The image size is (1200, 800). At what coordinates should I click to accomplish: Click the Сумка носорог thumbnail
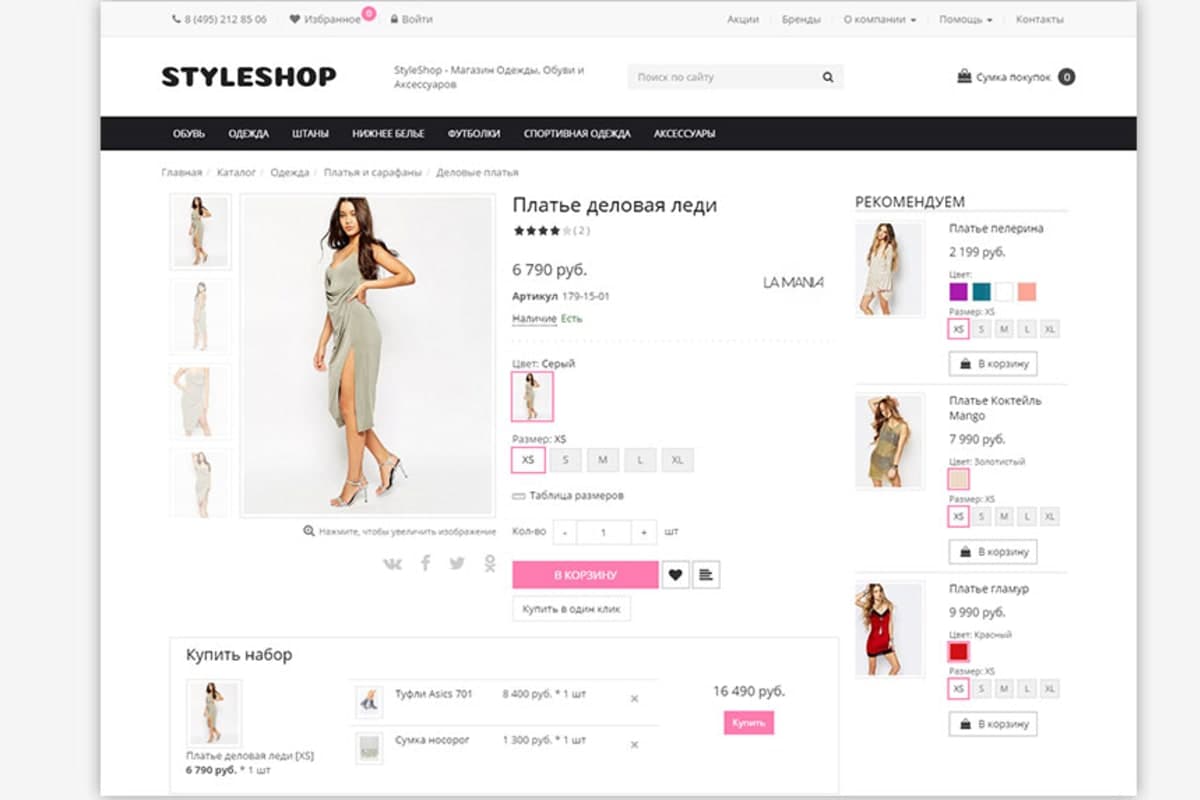pyautogui.click(x=369, y=748)
